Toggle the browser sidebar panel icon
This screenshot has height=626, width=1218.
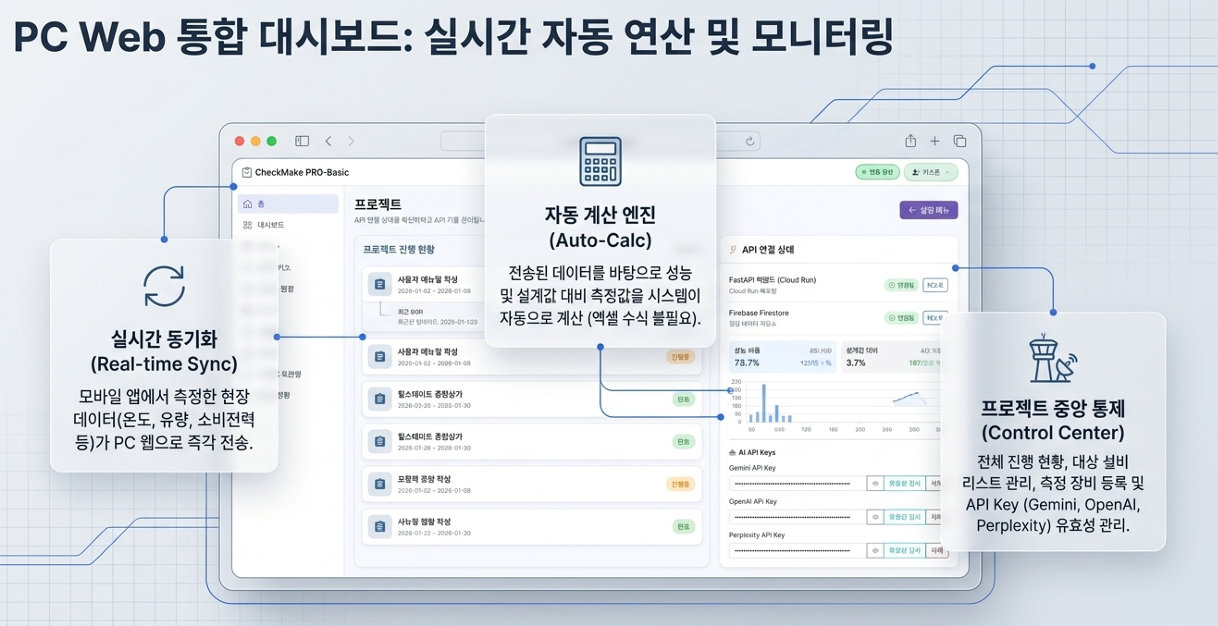302,141
